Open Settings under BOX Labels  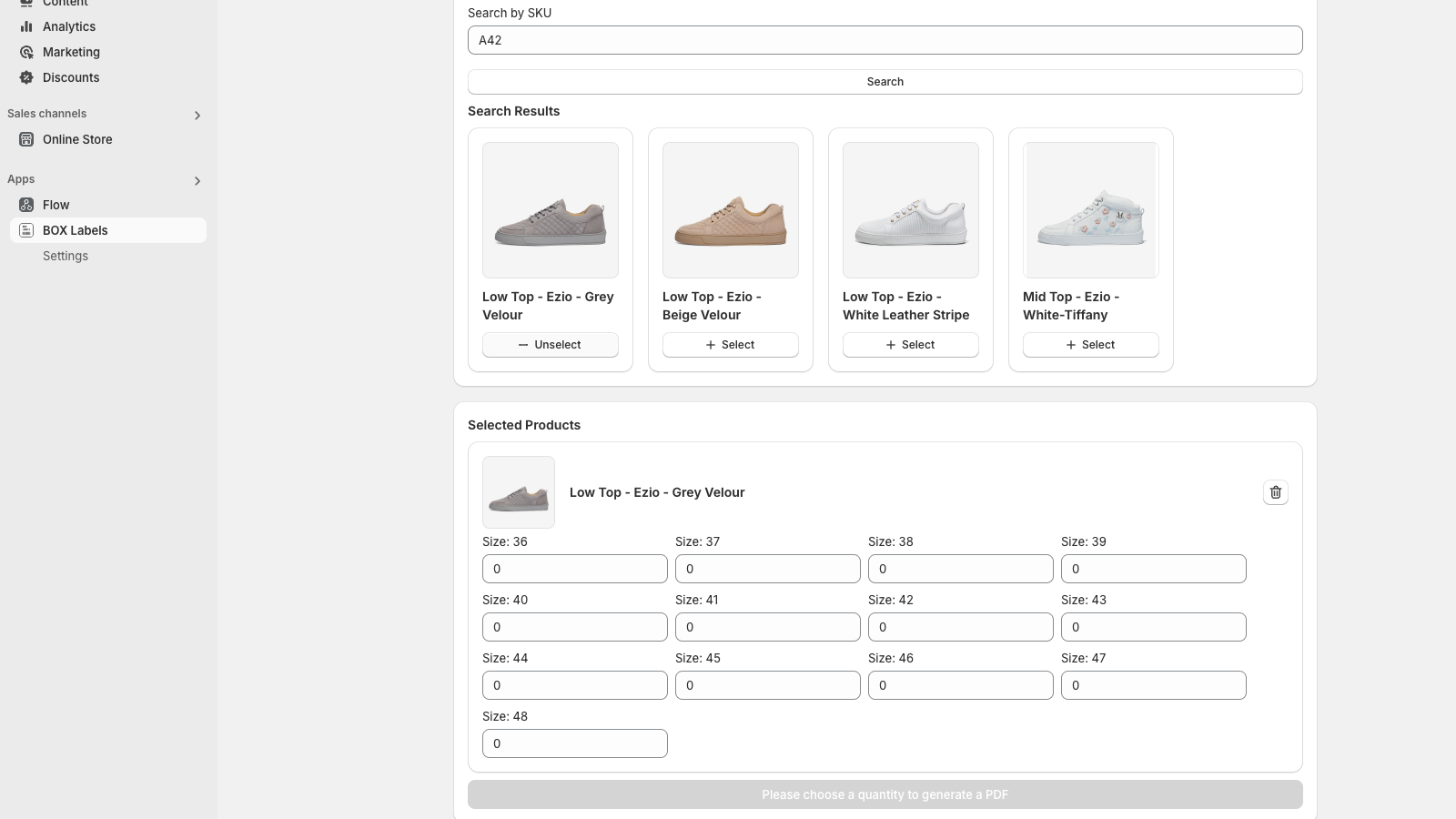[65, 256]
